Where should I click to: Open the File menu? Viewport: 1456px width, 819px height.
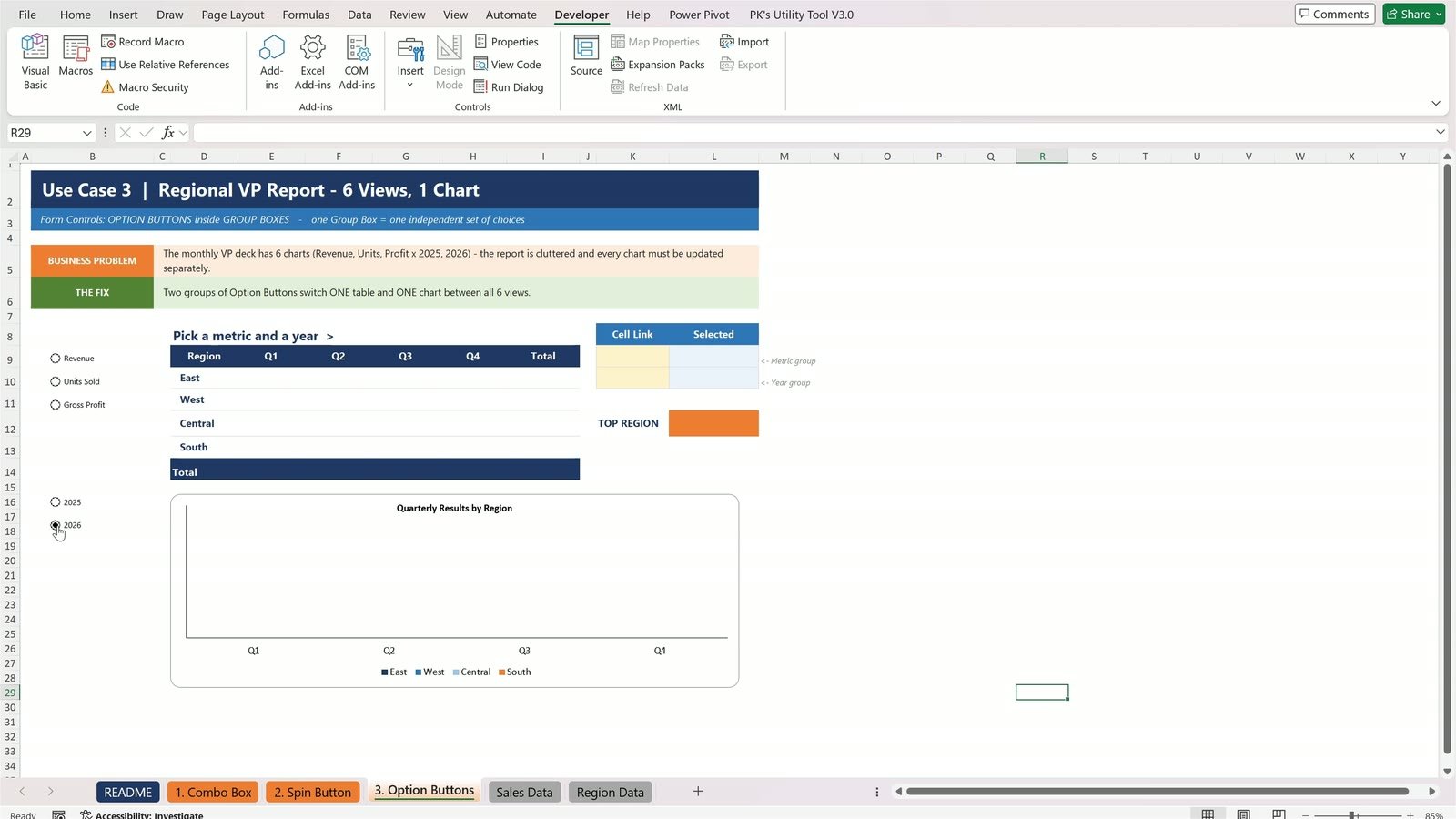pyautogui.click(x=27, y=15)
